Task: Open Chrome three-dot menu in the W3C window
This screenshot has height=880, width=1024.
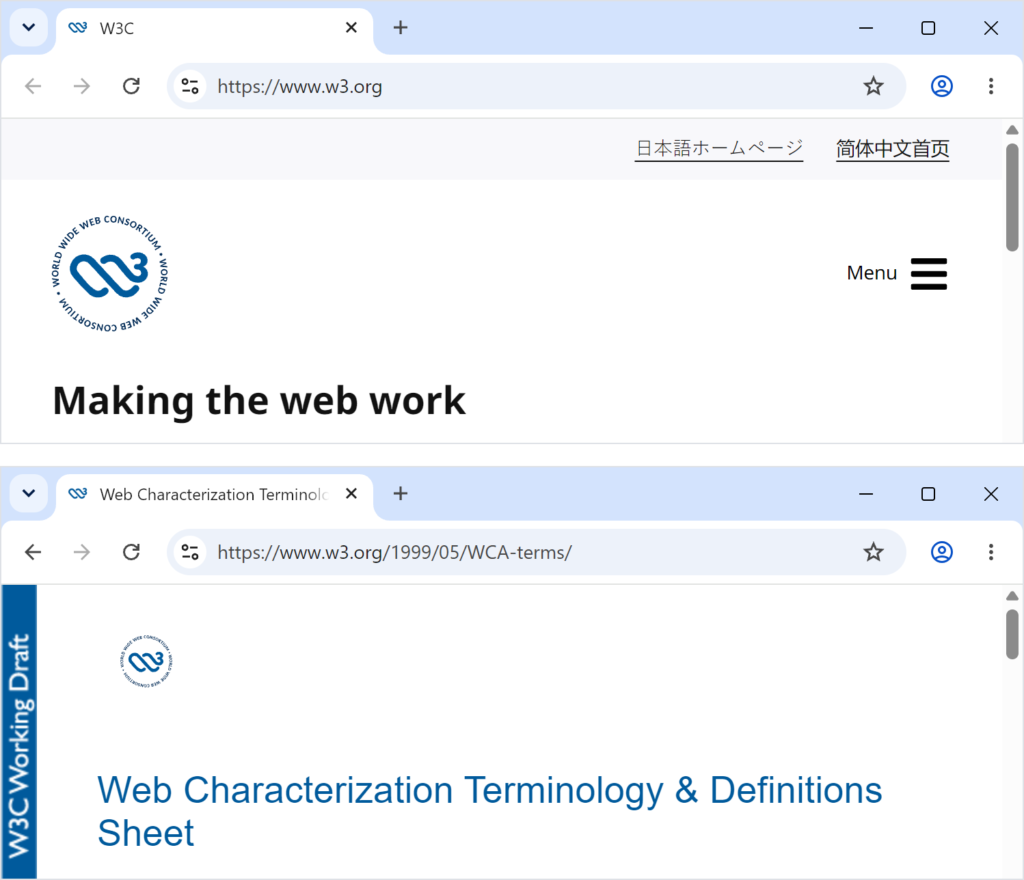Action: pyautogui.click(x=991, y=86)
